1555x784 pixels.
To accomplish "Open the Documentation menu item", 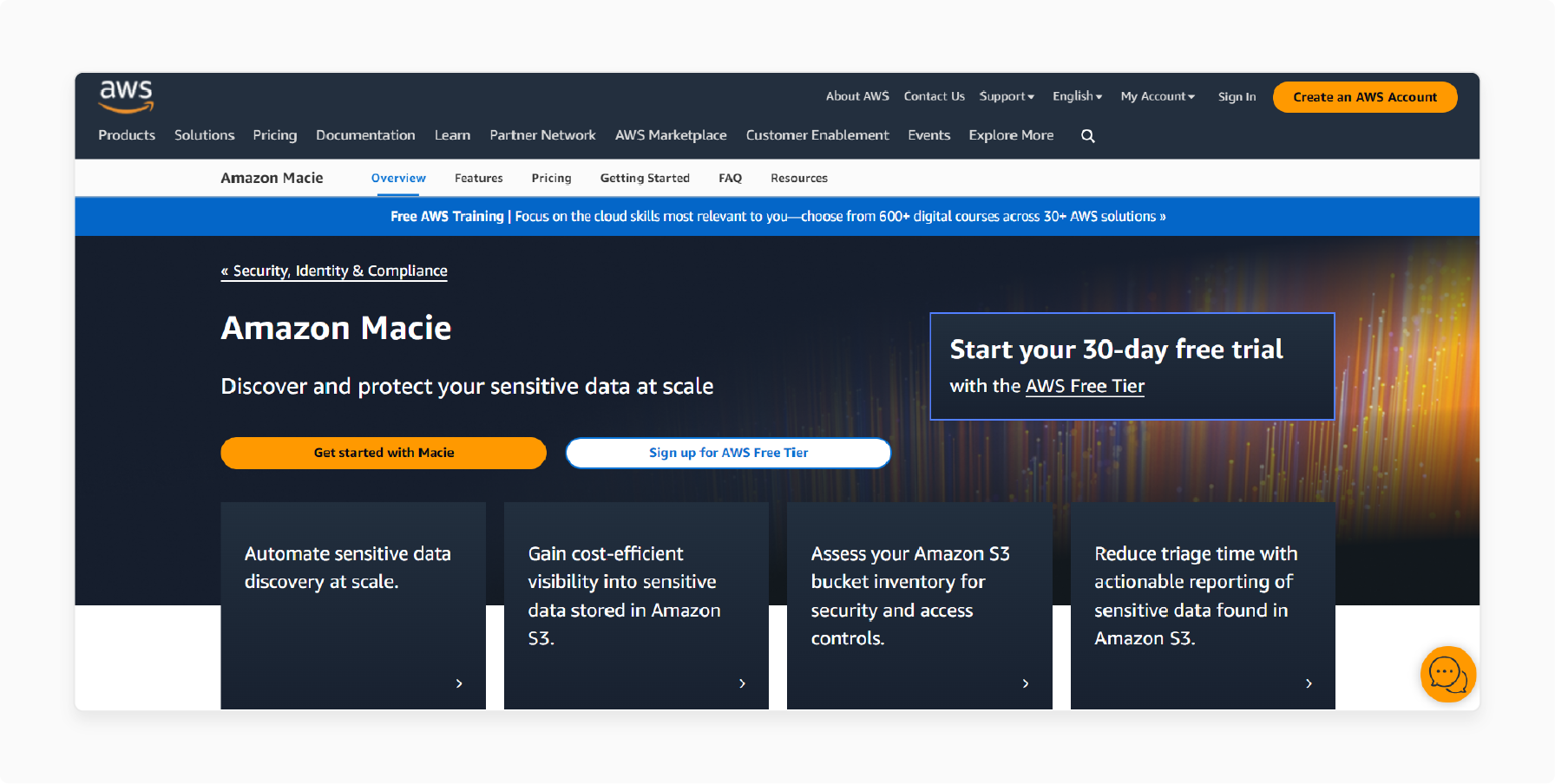I will tap(365, 135).
